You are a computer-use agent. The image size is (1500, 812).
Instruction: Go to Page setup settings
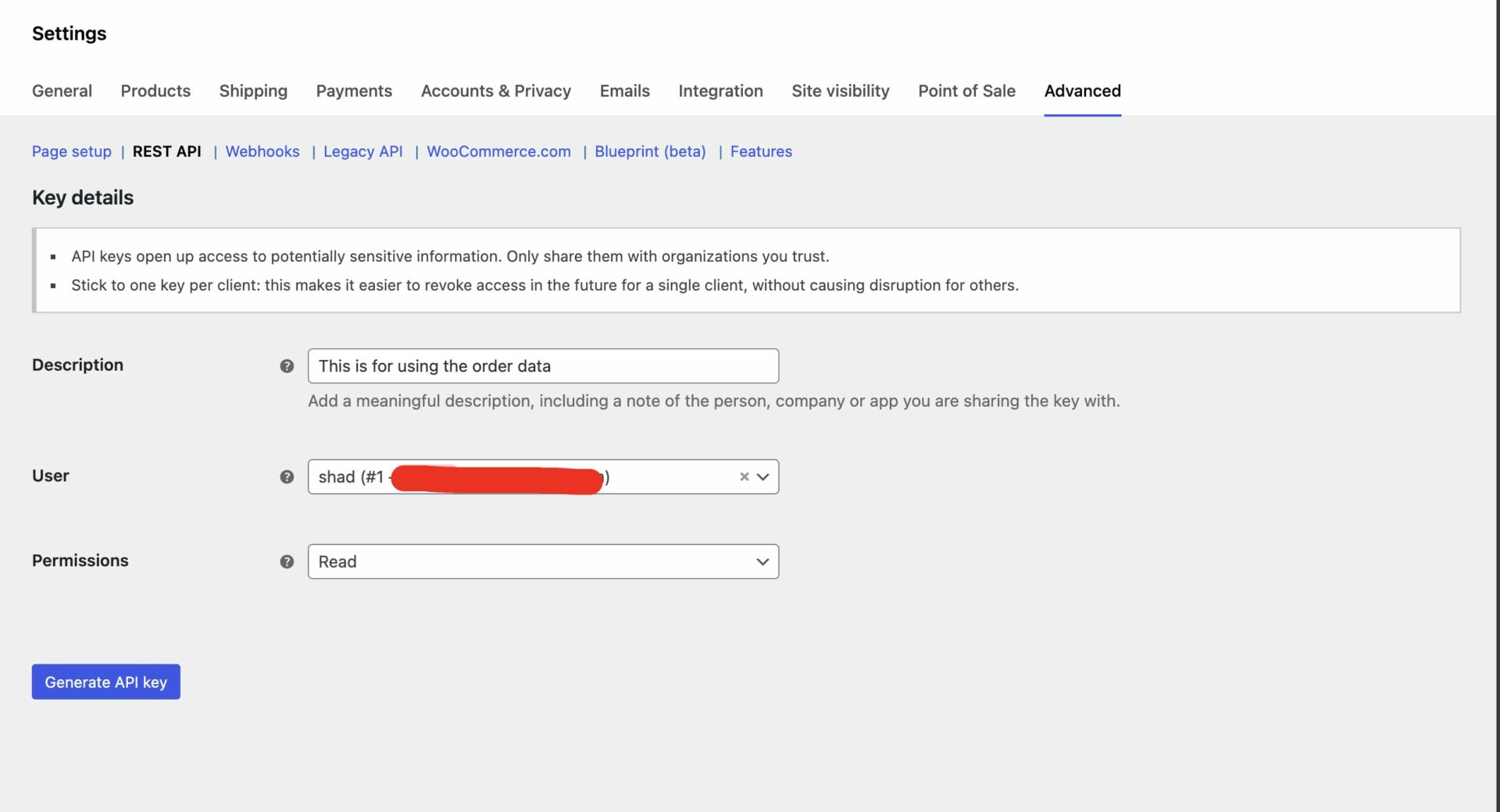point(71,151)
